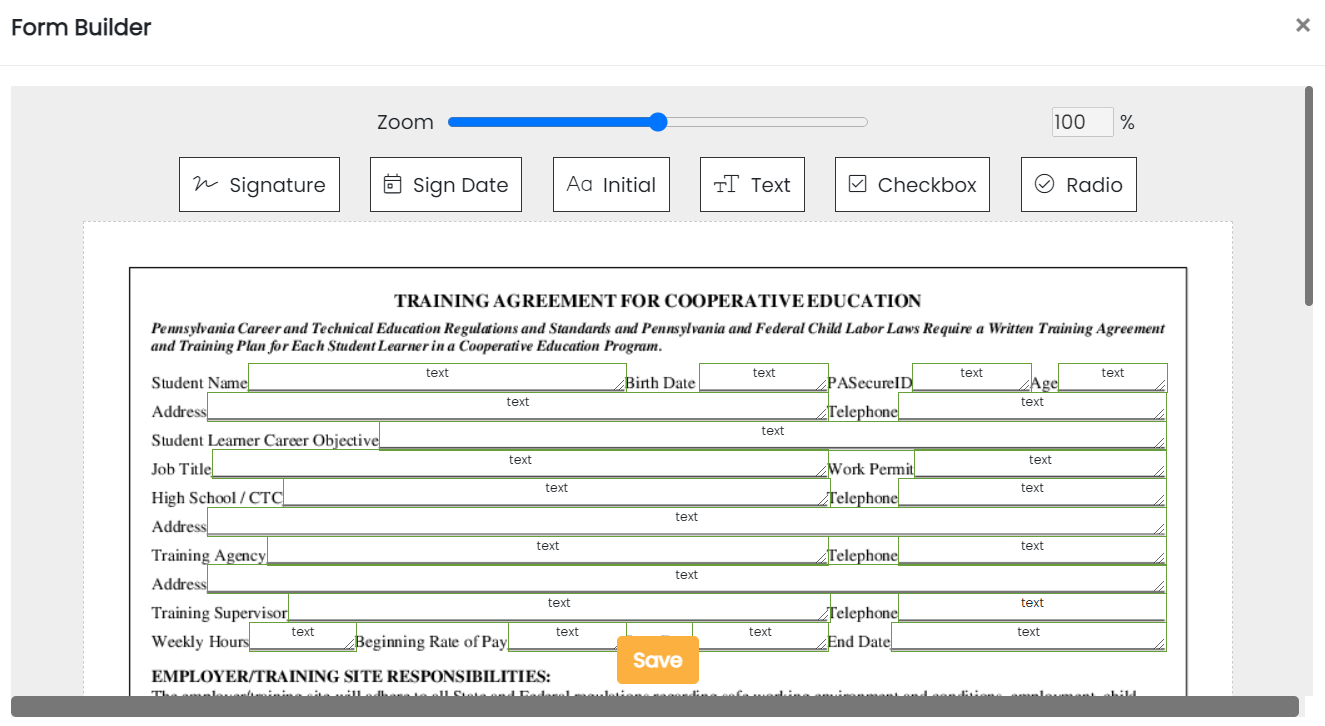Click the 'TRAINING AGREEMENT FOR COOPERATIVE EDUCATION' heading
Viewport: 1325px width, 726px height.
coord(658,301)
